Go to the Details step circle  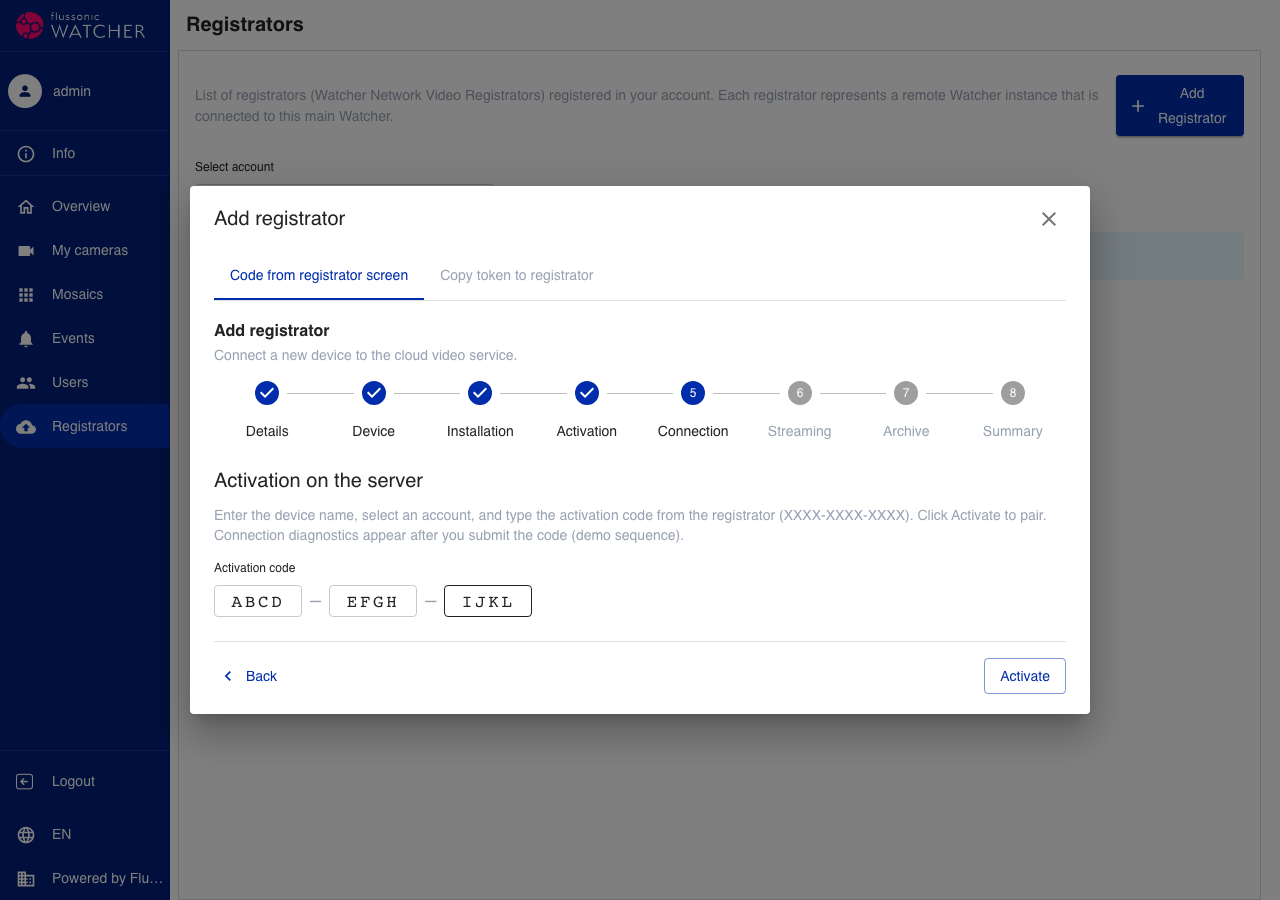267,393
